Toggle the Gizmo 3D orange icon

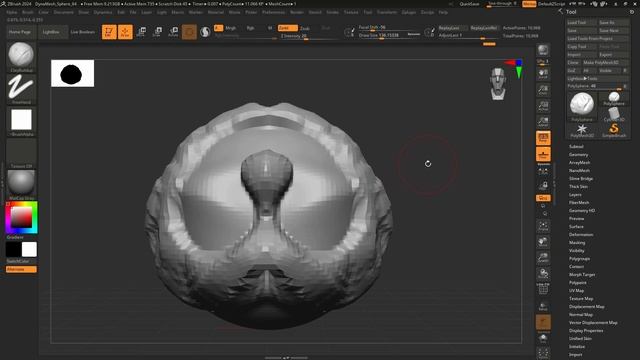pos(189,32)
